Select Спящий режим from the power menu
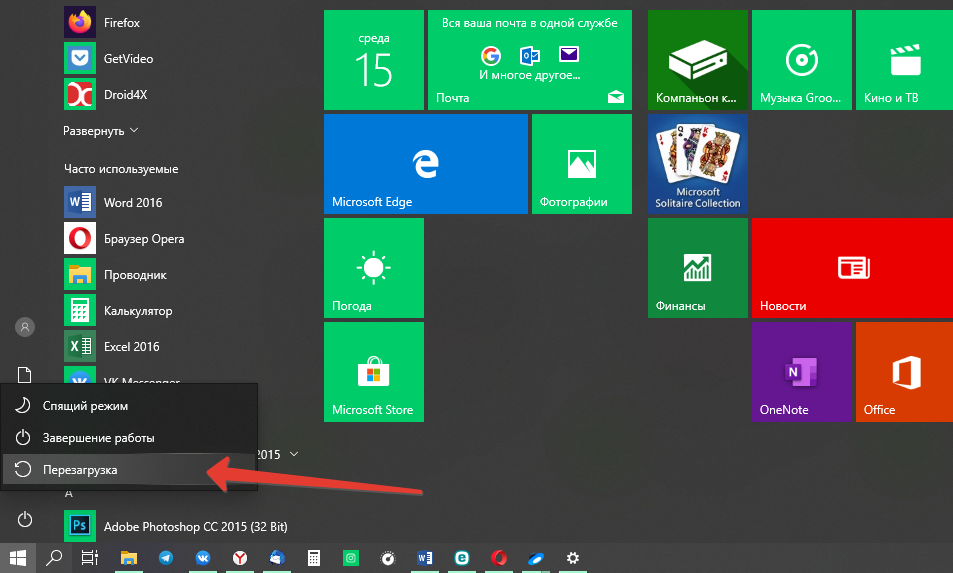953x573 pixels. click(x=85, y=406)
